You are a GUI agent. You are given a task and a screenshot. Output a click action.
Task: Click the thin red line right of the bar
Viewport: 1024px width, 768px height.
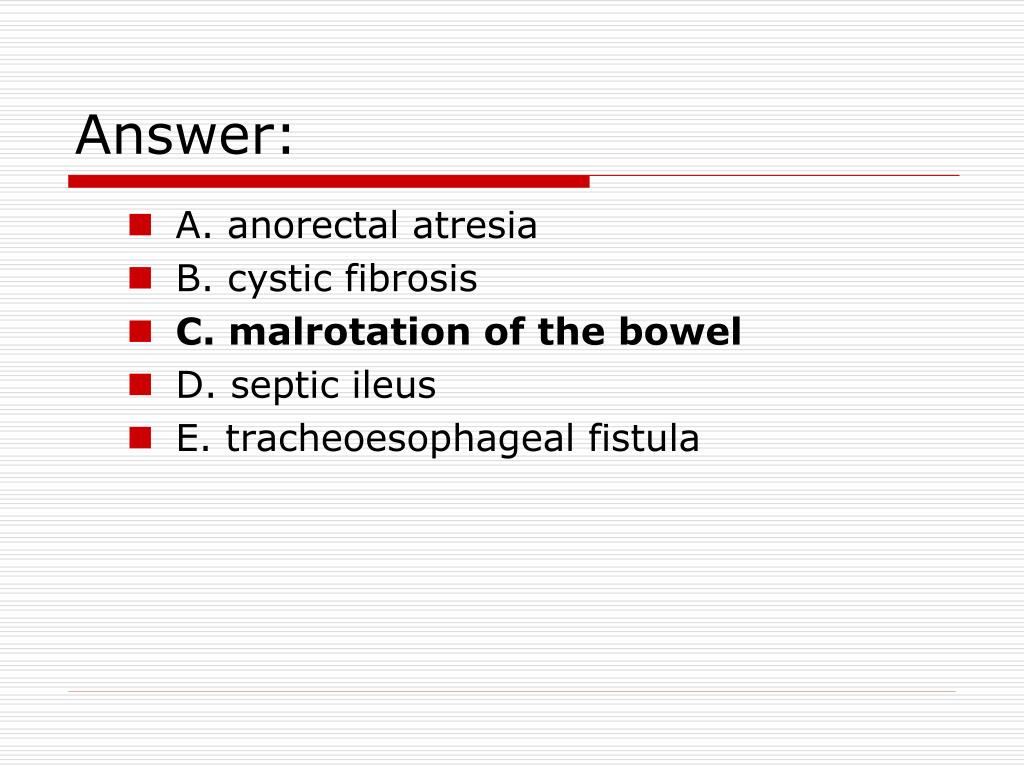click(x=775, y=176)
